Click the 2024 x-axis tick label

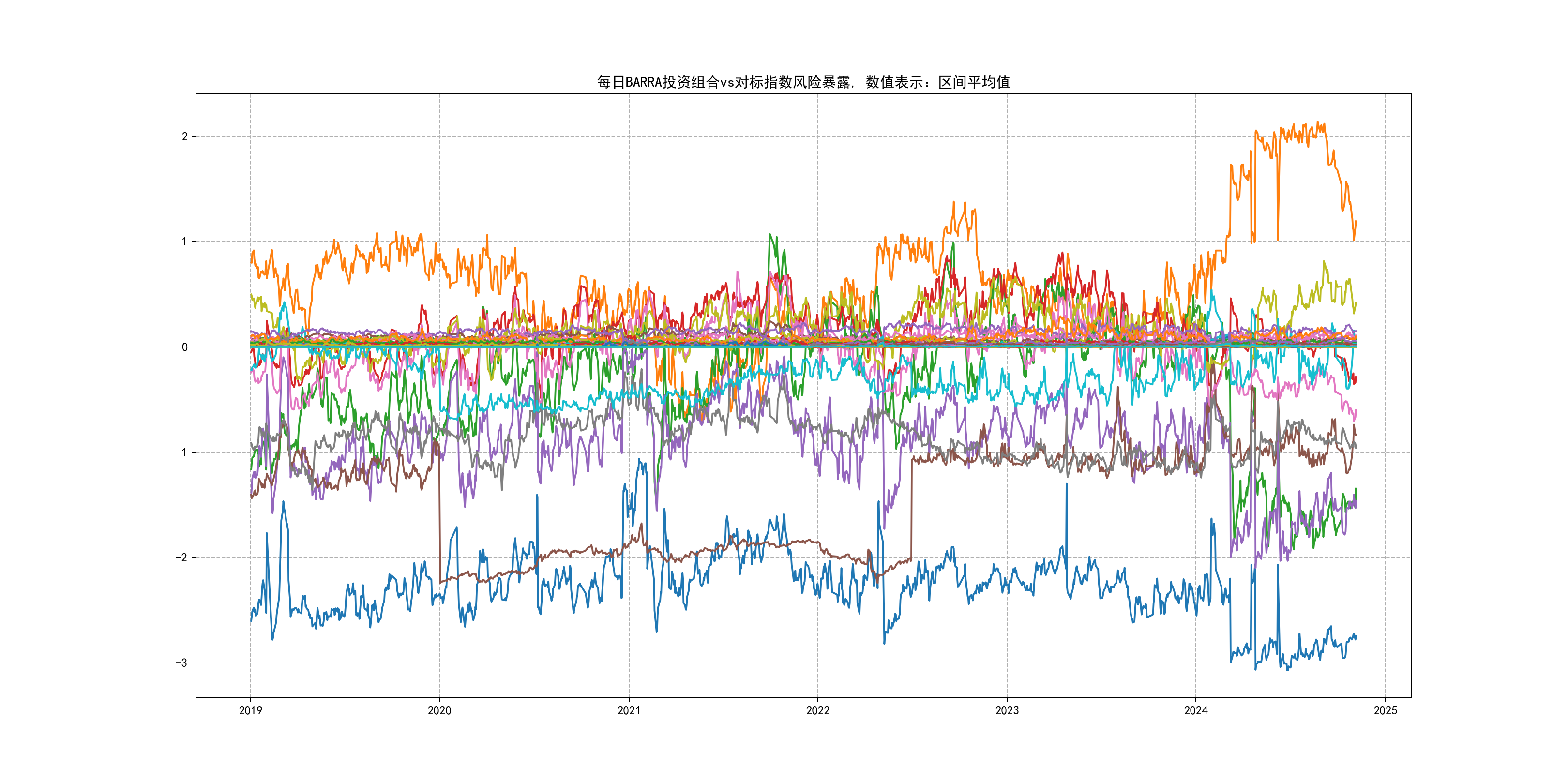(1195, 710)
